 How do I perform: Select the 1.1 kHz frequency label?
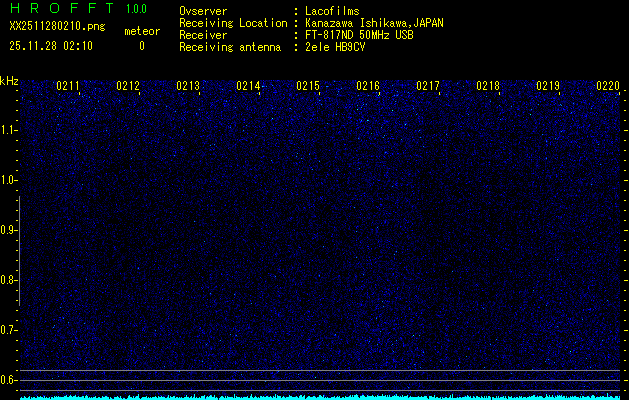click(x=9, y=130)
